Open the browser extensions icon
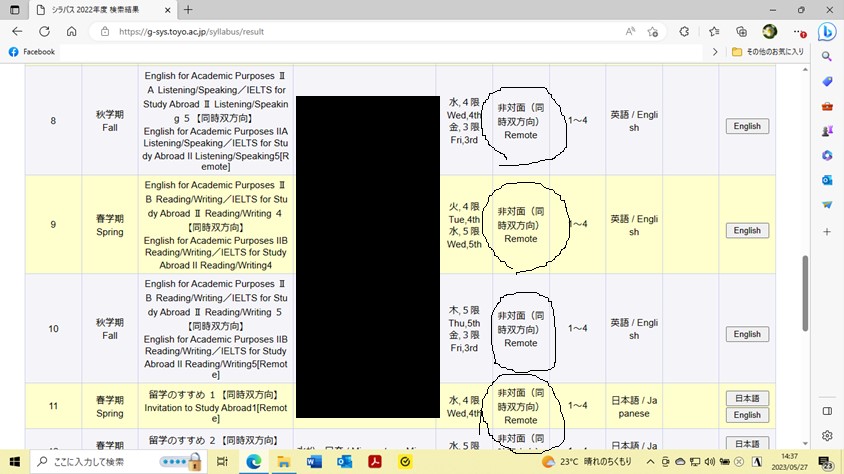844x474 pixels. (x=684, y=31)
